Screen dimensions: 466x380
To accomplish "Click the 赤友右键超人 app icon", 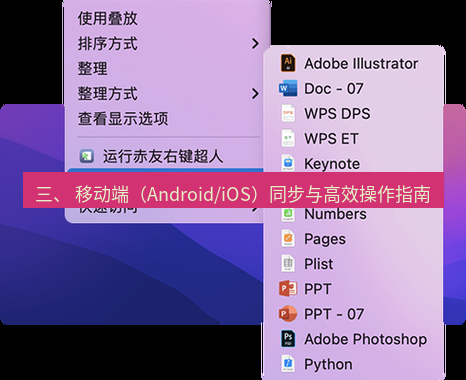I will (x=87, y=156).
